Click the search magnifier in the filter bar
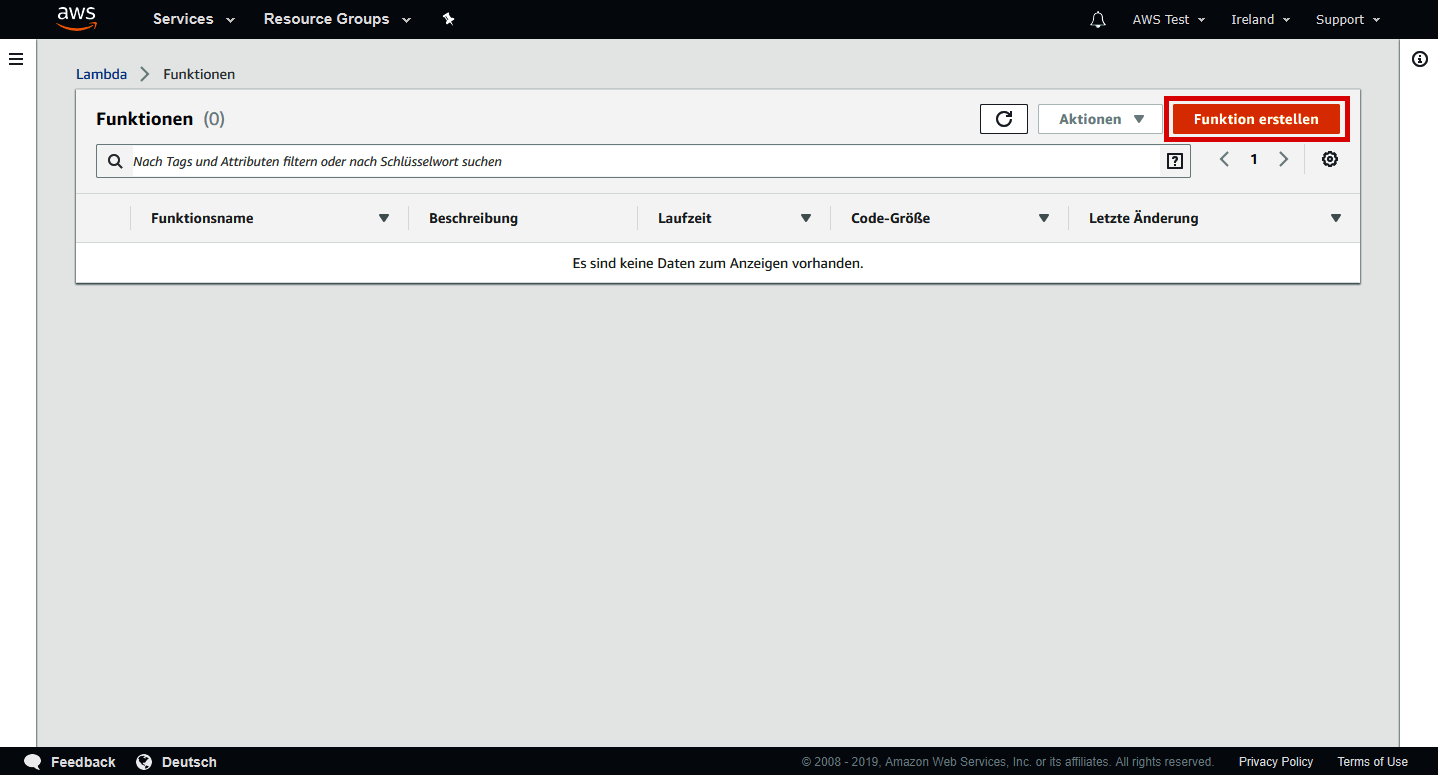1438x775 pixels. (x=115, y=160)
